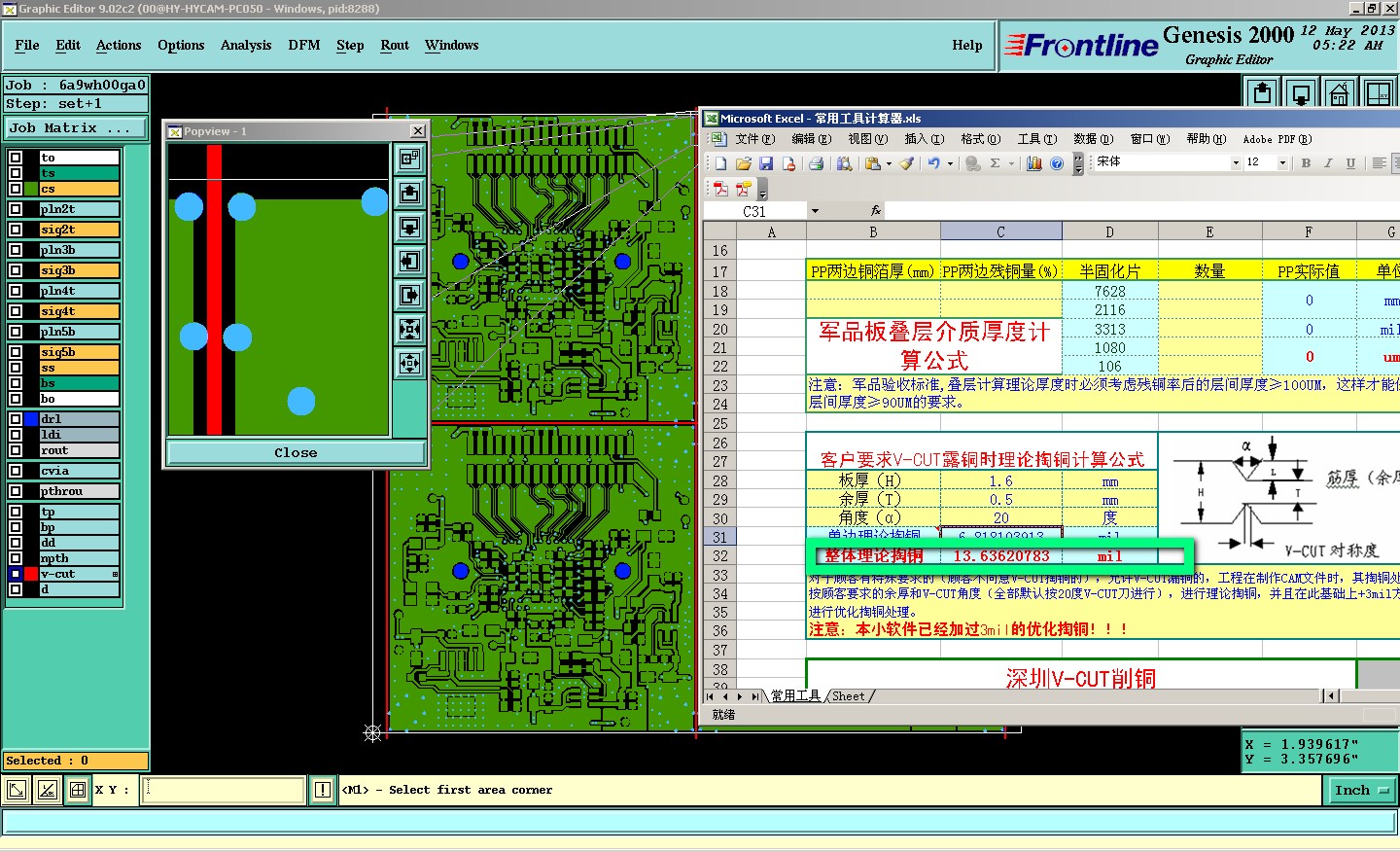Click the Popview pan left icon
Screen dimensions: 1400x852
[409, 261]
